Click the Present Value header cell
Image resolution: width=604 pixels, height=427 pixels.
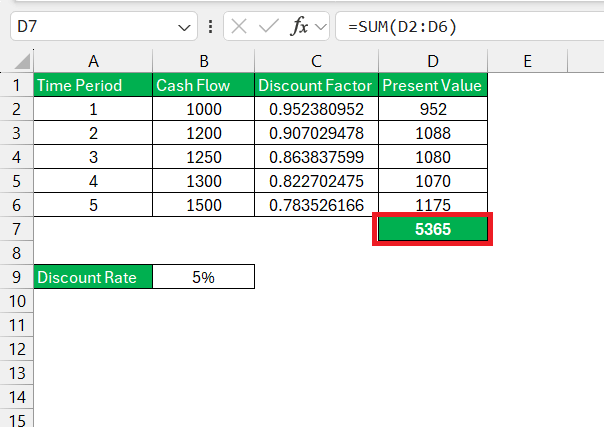tap(433, 85)
